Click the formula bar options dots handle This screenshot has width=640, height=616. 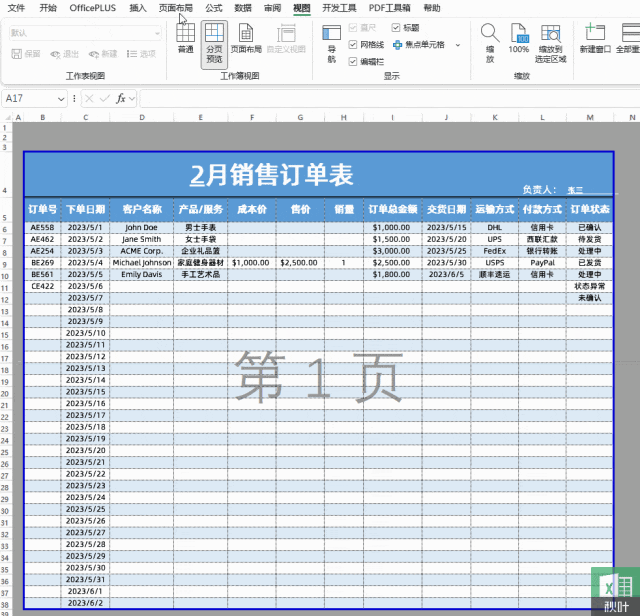pyautogui.click(x=74, y=98)
